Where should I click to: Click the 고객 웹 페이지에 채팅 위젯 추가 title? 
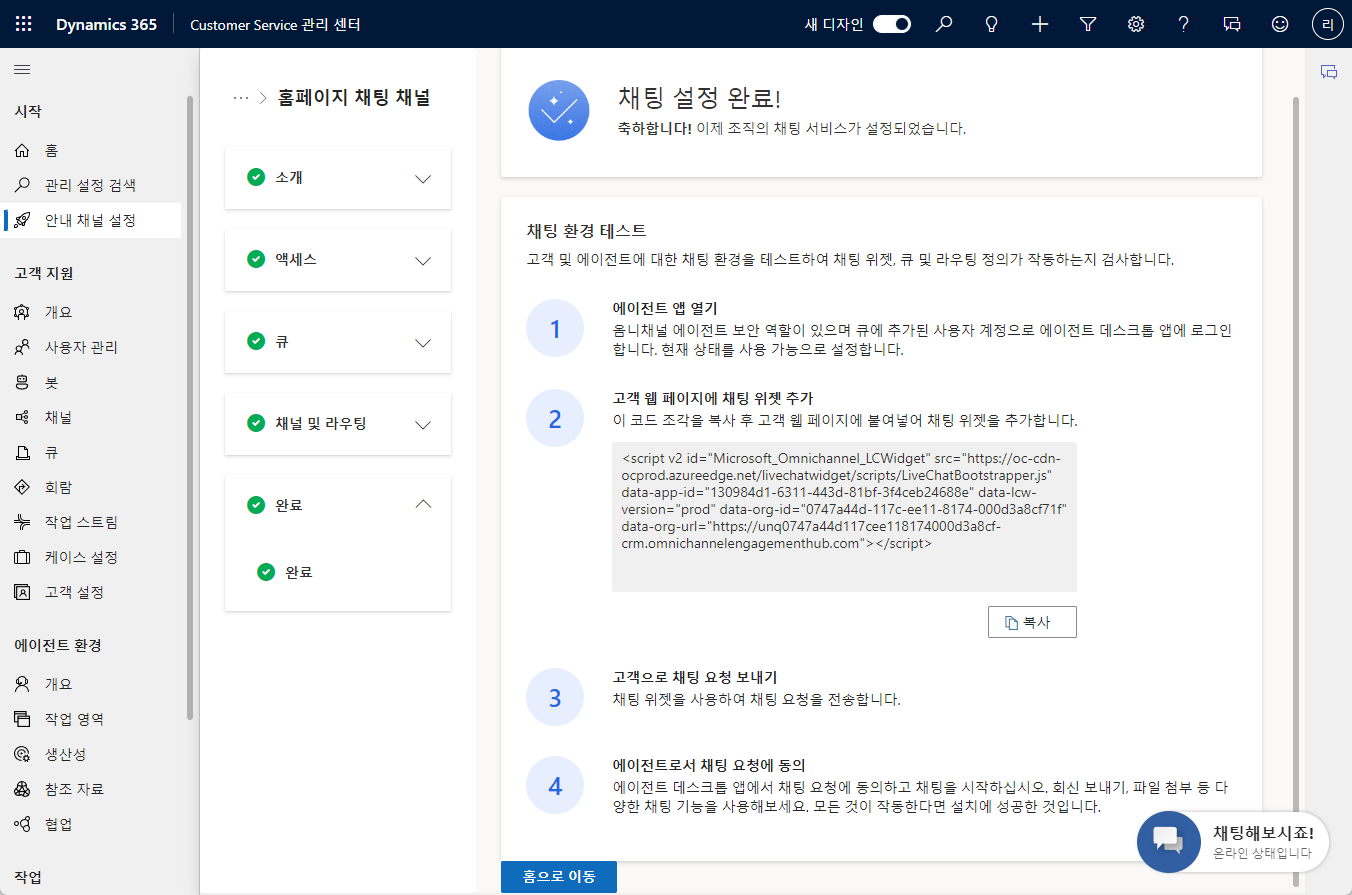click(x=712, y=398)
